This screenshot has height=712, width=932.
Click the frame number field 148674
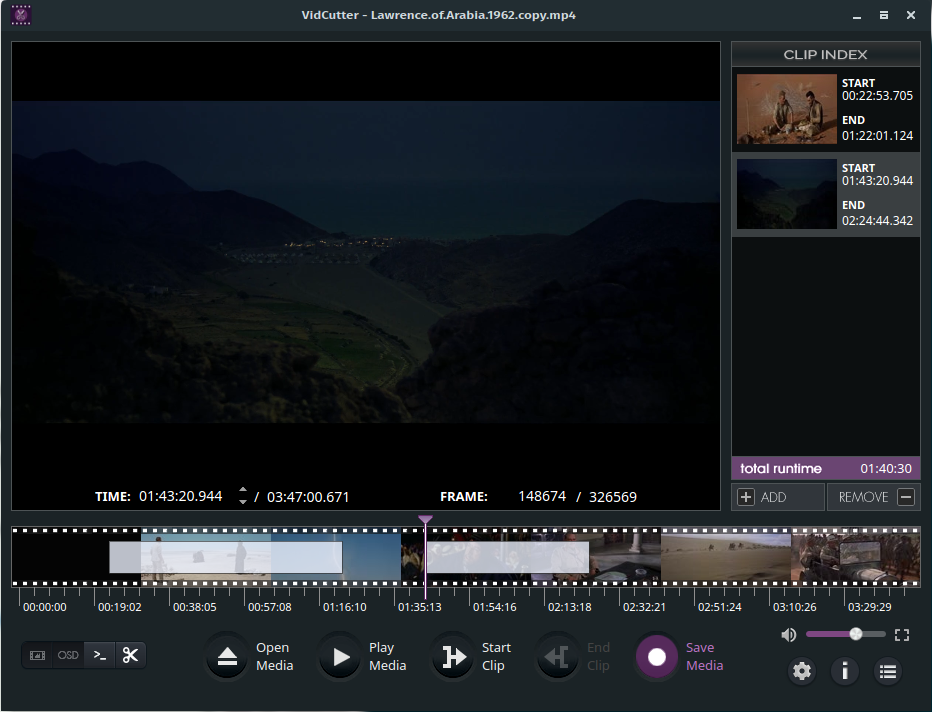click(x=542, y=496)
